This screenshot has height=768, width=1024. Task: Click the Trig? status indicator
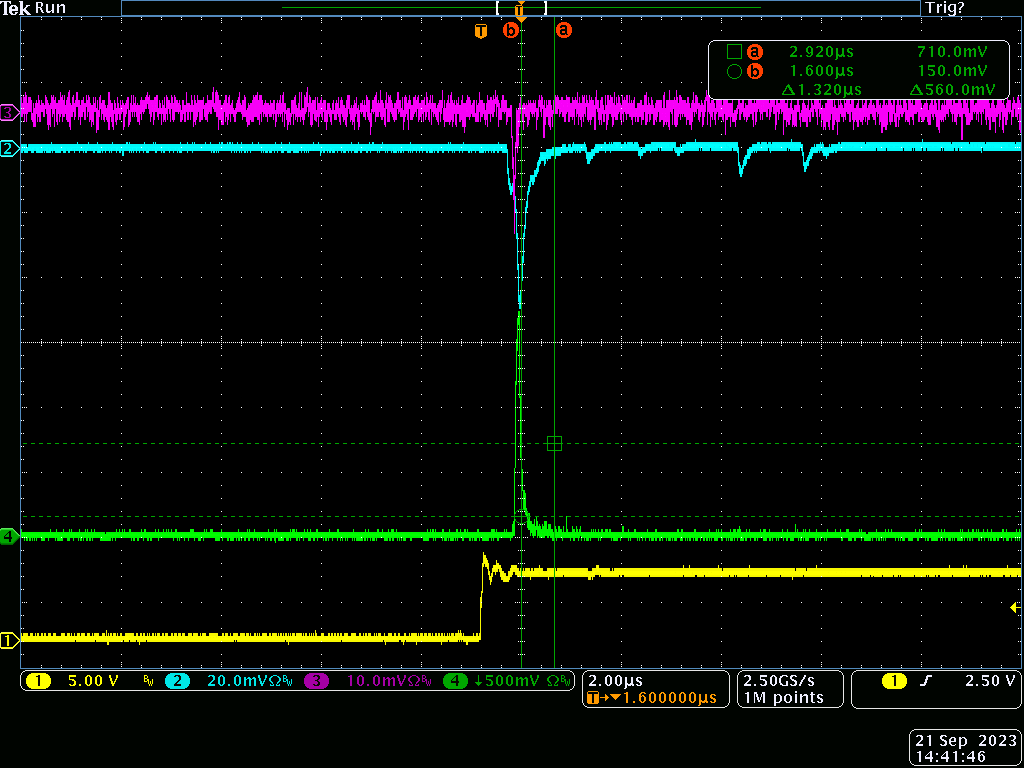coord(944,8)
